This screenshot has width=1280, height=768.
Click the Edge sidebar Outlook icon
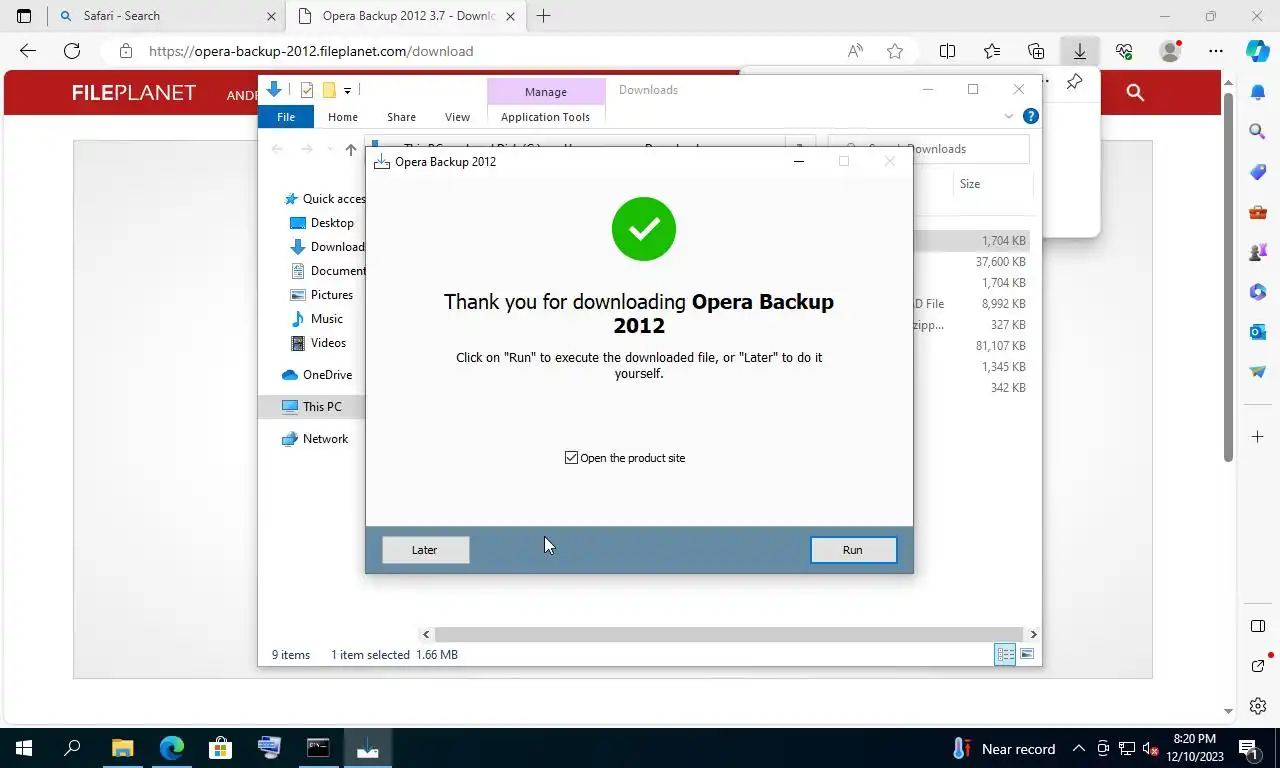click(1258, 331)
